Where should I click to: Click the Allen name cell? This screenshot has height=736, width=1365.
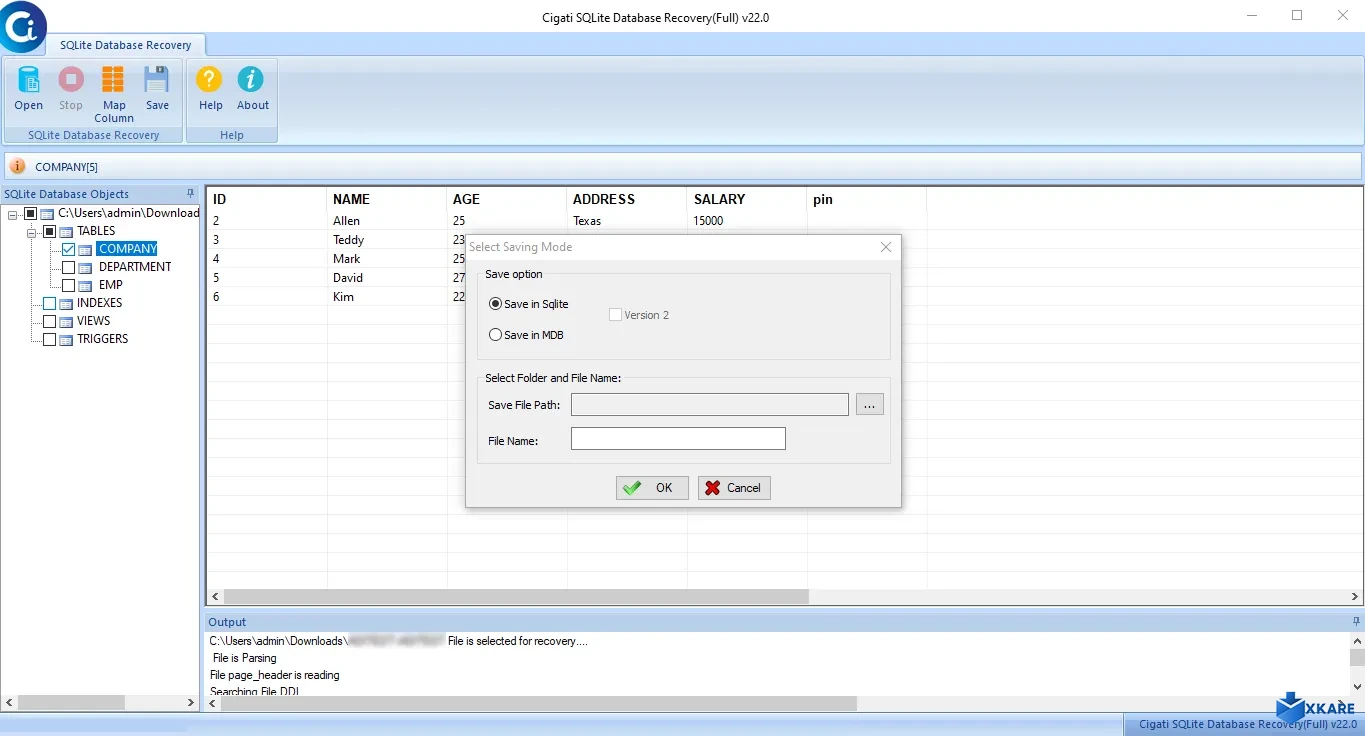point(387,221)
